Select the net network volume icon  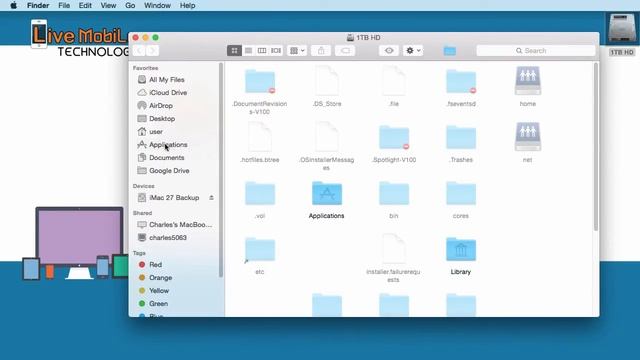pos(528,137)
